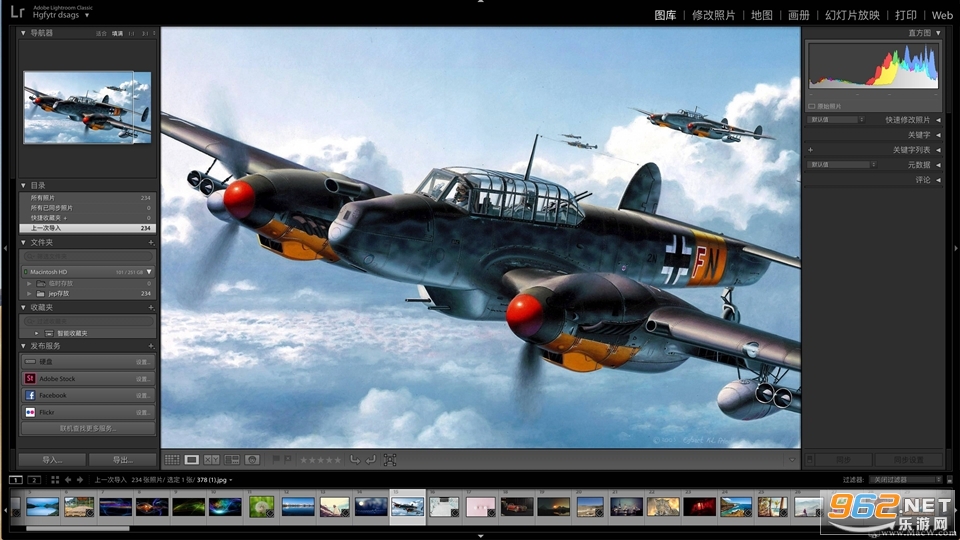Rotate photo counter-clockwise
Image resolution: width=960 pixels, height=540 pixels.
(x=355, y=459)
